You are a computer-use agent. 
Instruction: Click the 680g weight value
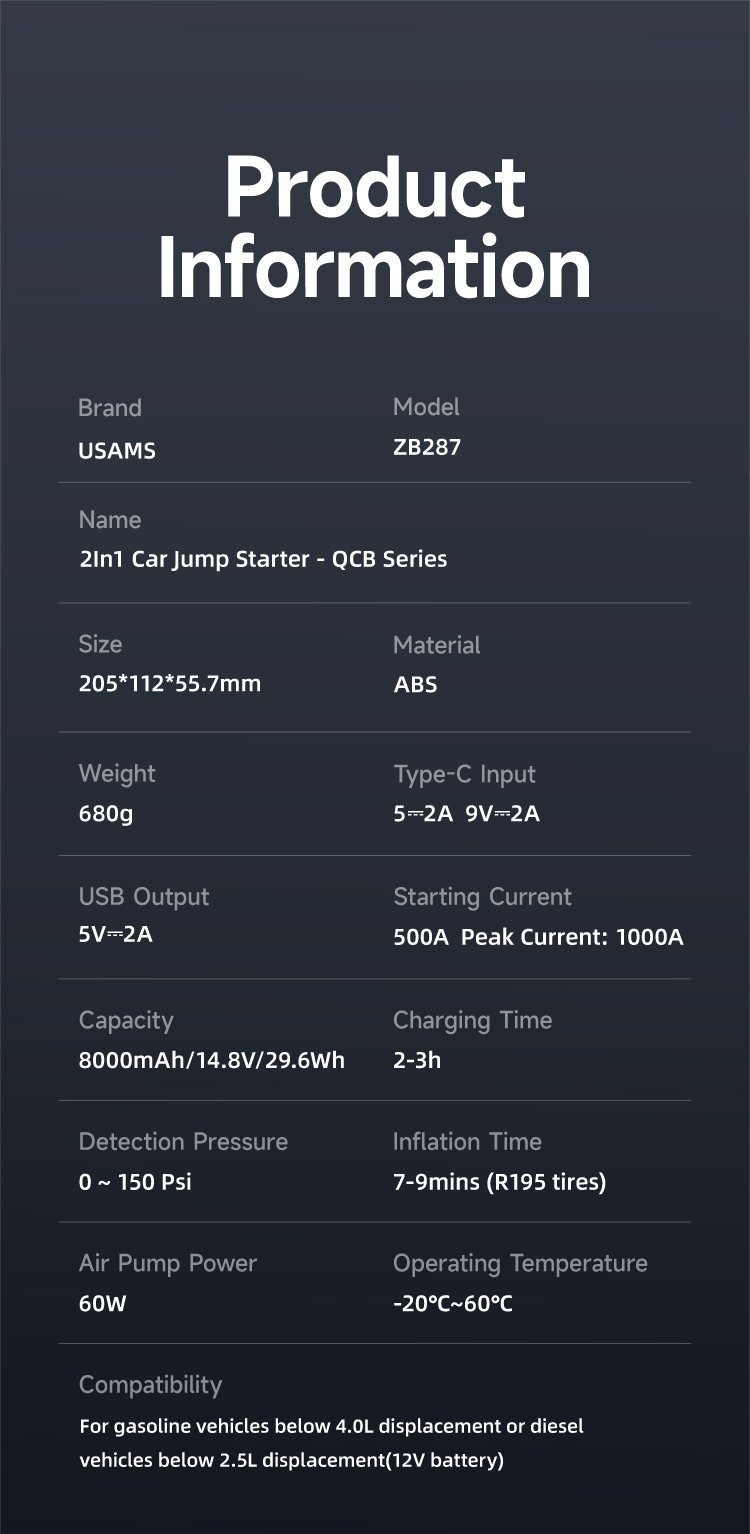(x=105, y=813)
